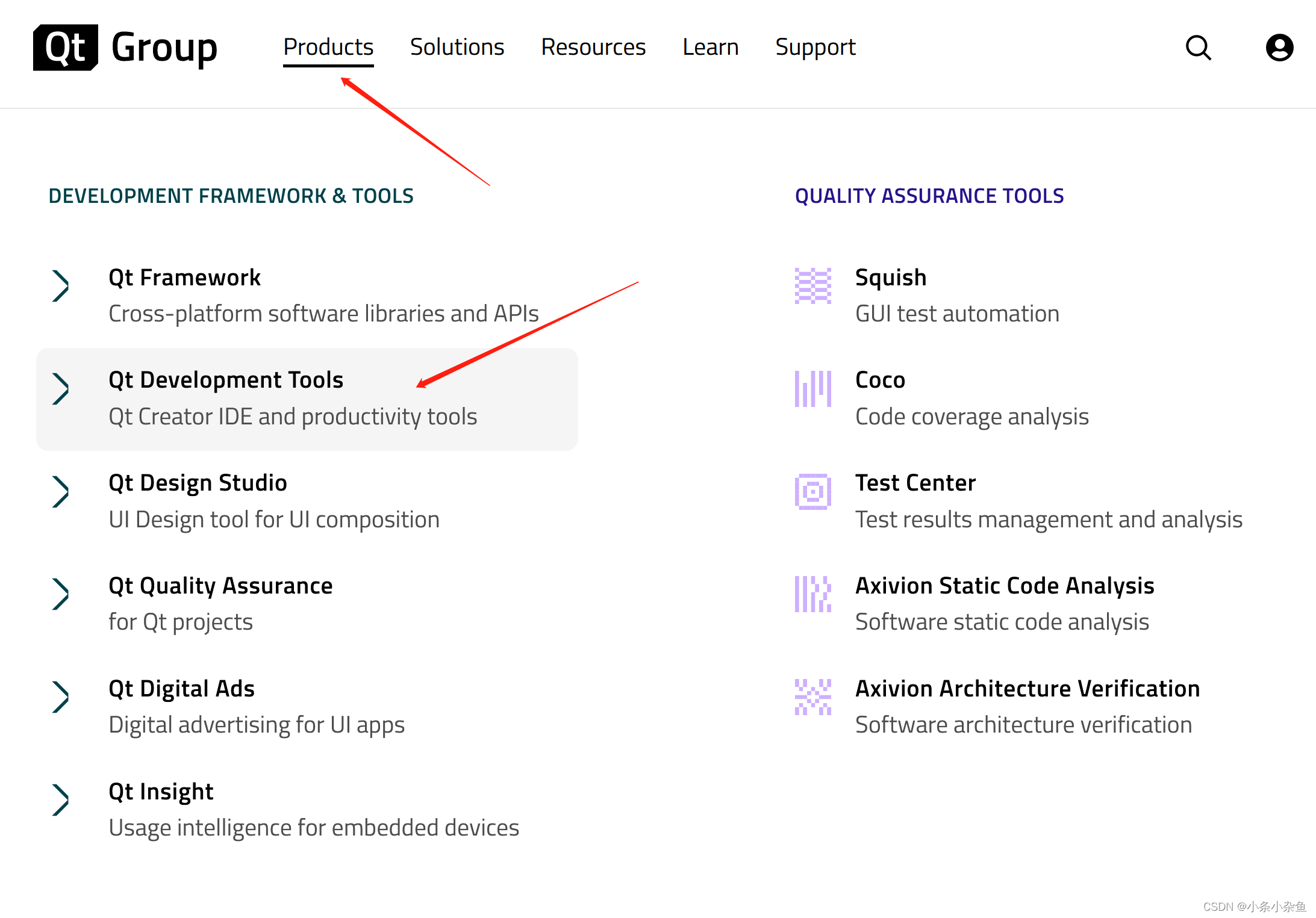This screenshot has width=1316, height=918.
Task: Open Qt Quality Assurance link
Action: [x=220, y=586]
